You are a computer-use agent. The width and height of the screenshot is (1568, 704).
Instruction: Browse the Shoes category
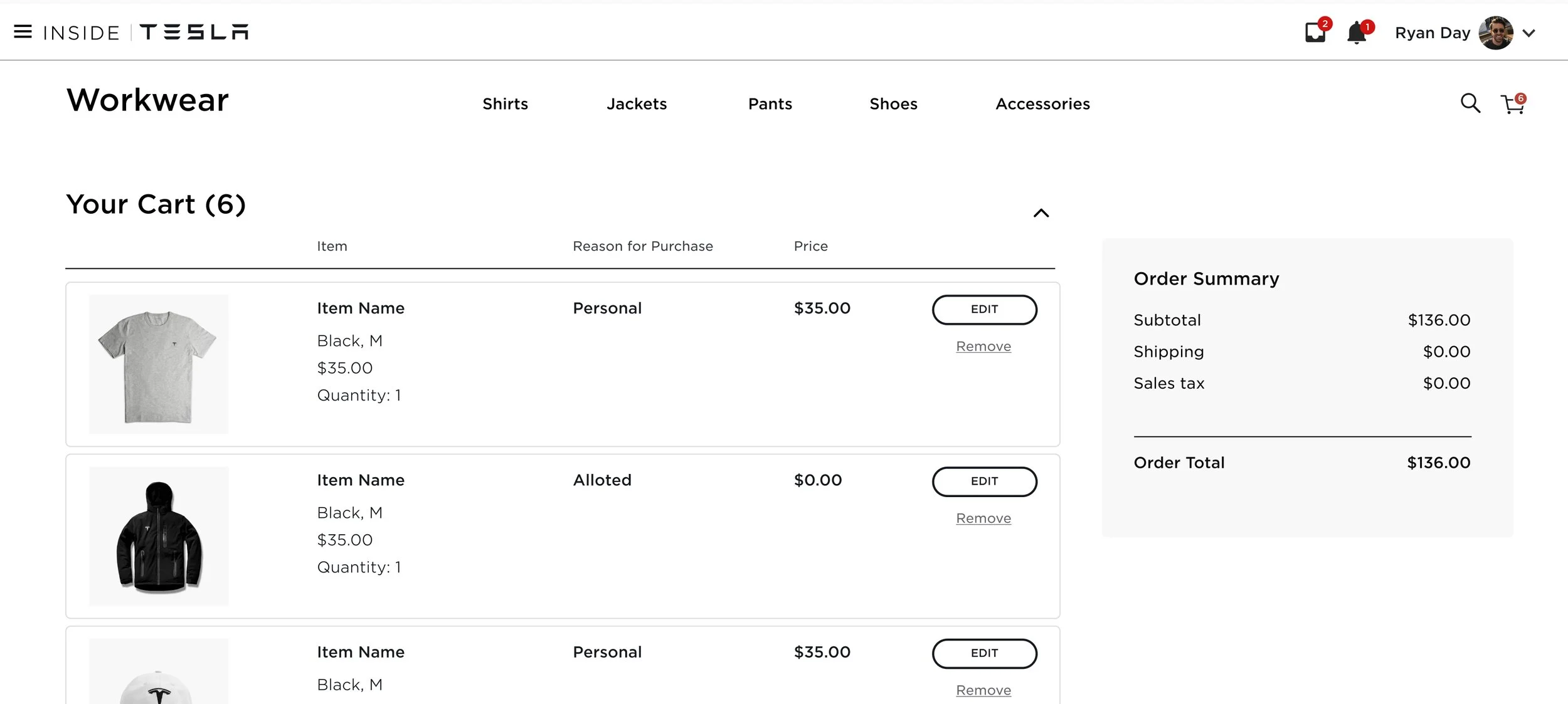click(893, 104)
